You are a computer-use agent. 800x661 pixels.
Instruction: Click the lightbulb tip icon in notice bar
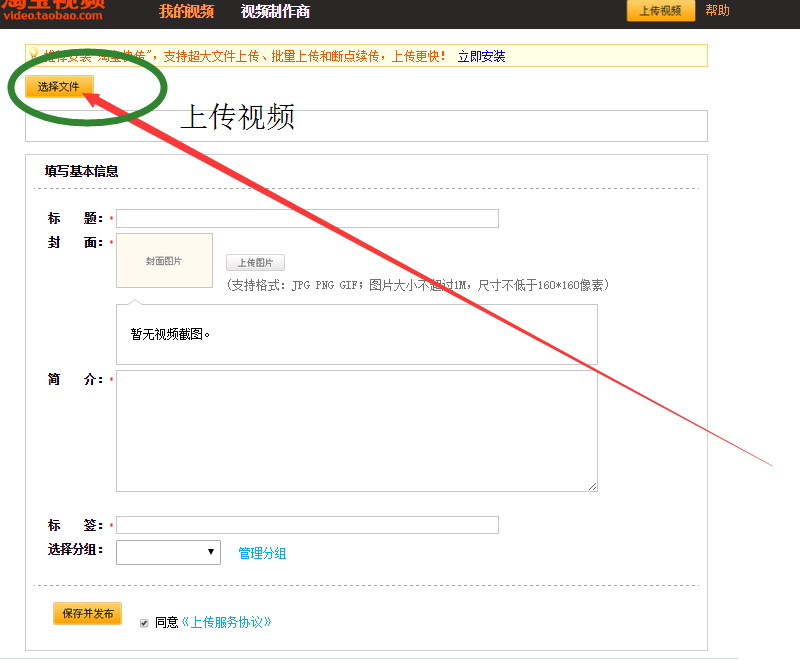coord(33,55)
